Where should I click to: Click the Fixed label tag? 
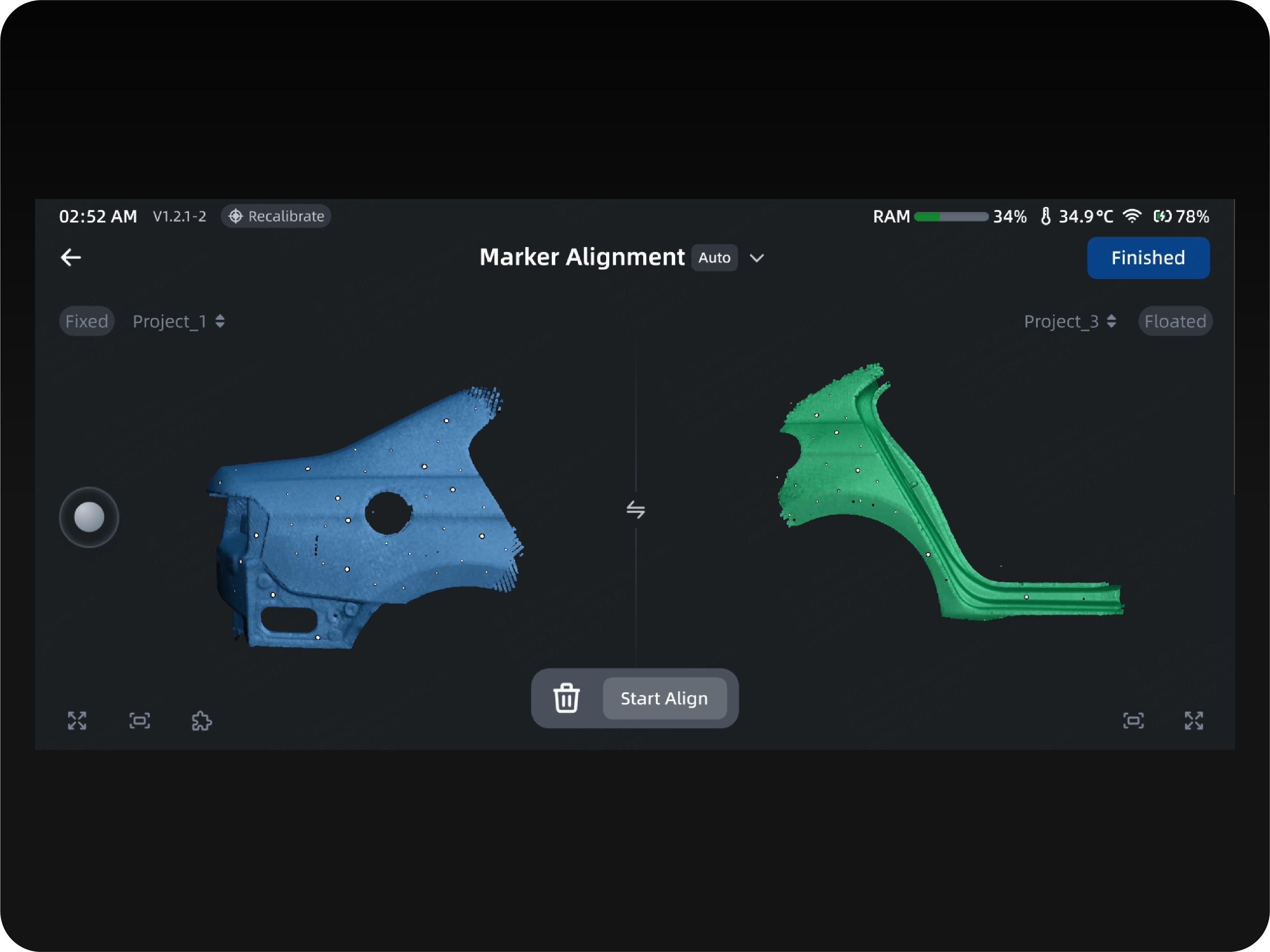point(87,321)
